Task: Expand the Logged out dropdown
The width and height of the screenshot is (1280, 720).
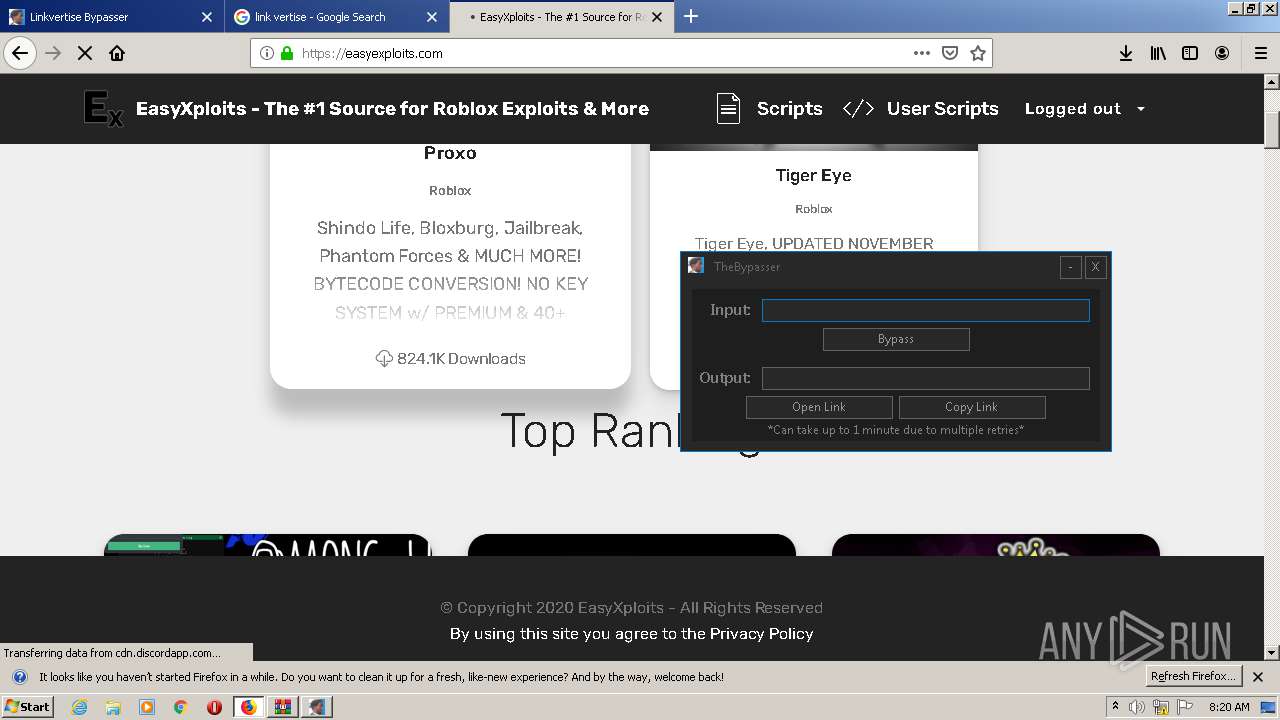Action: (x=1084, y=109)
